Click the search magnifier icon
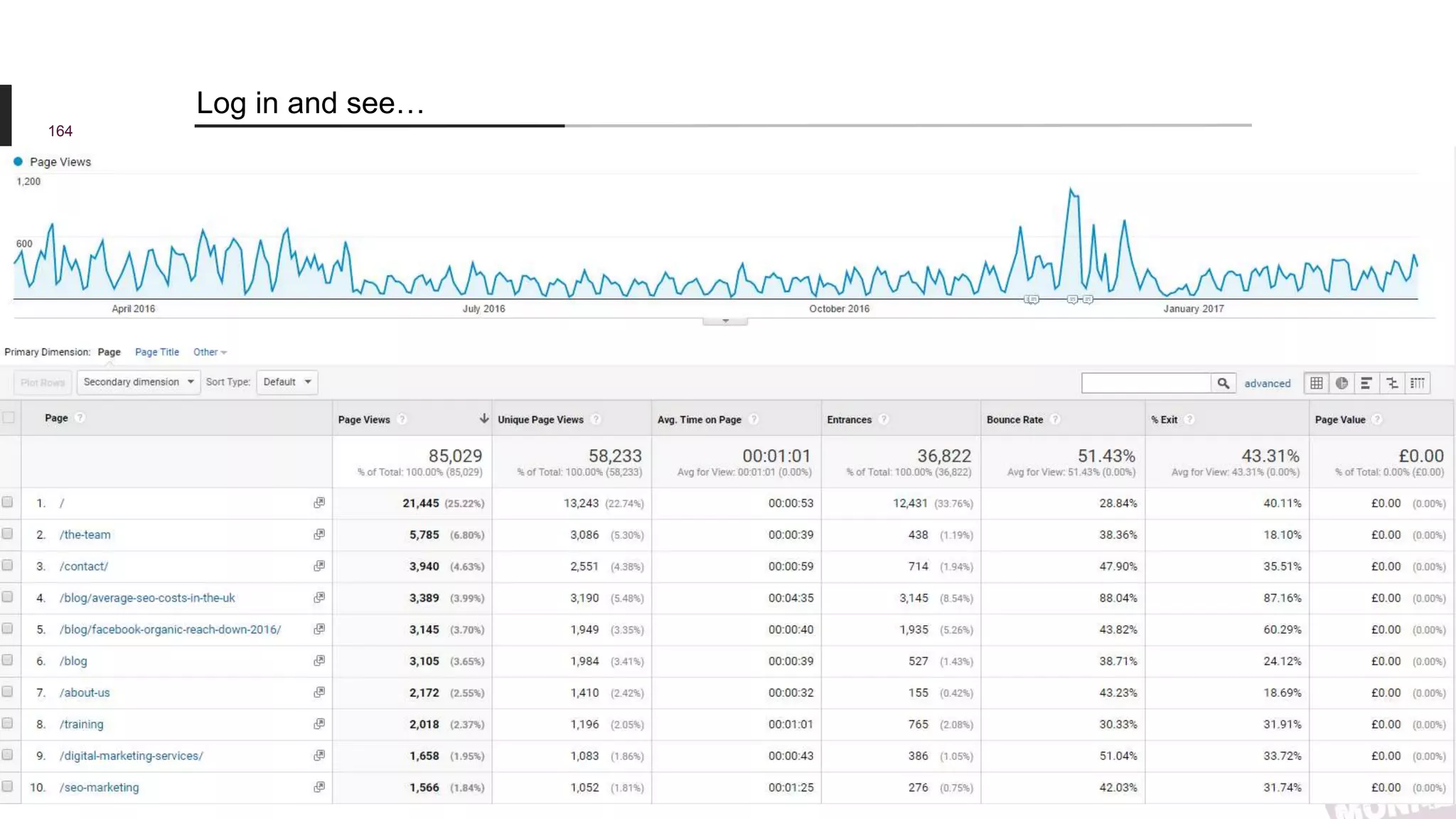The width and height of the screenshot is (1456, 819). 1223,383
